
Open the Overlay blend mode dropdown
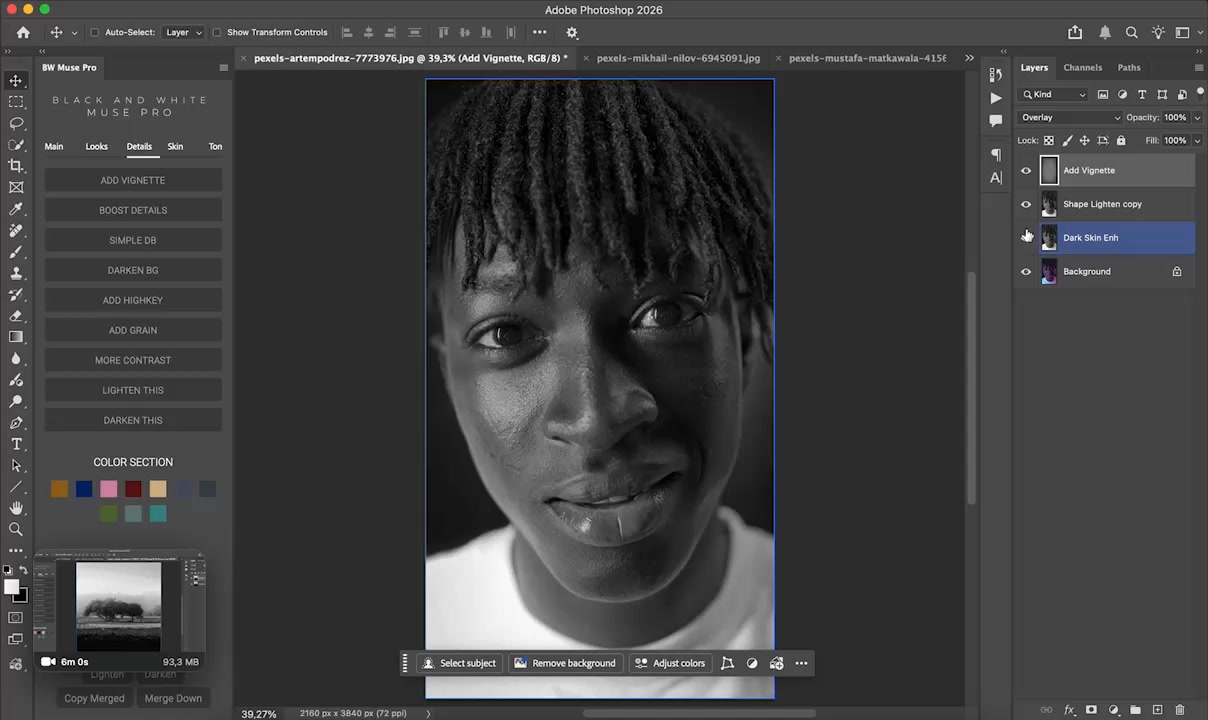(1070, 118)
